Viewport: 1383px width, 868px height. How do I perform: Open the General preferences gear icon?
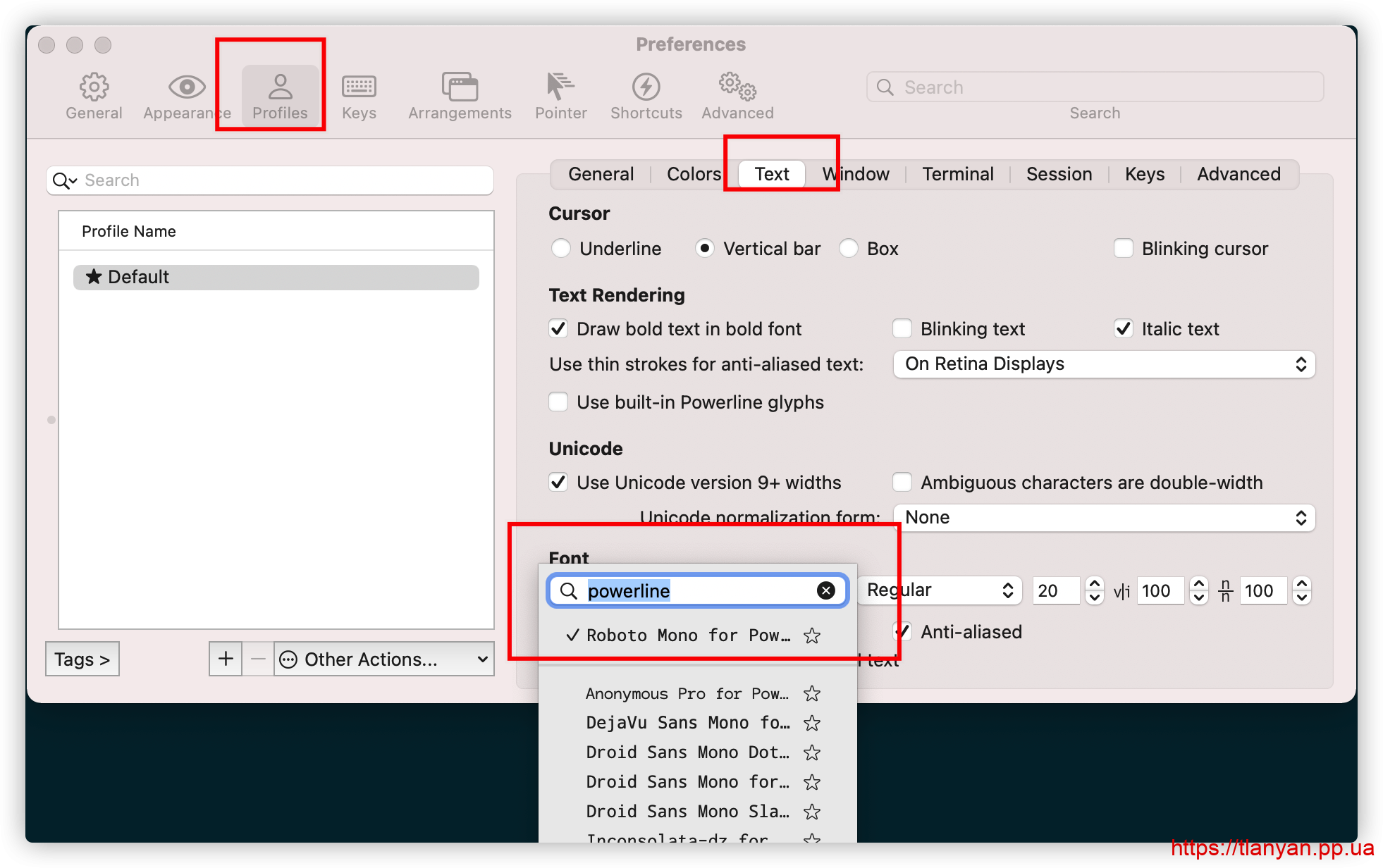click(94, 87)
